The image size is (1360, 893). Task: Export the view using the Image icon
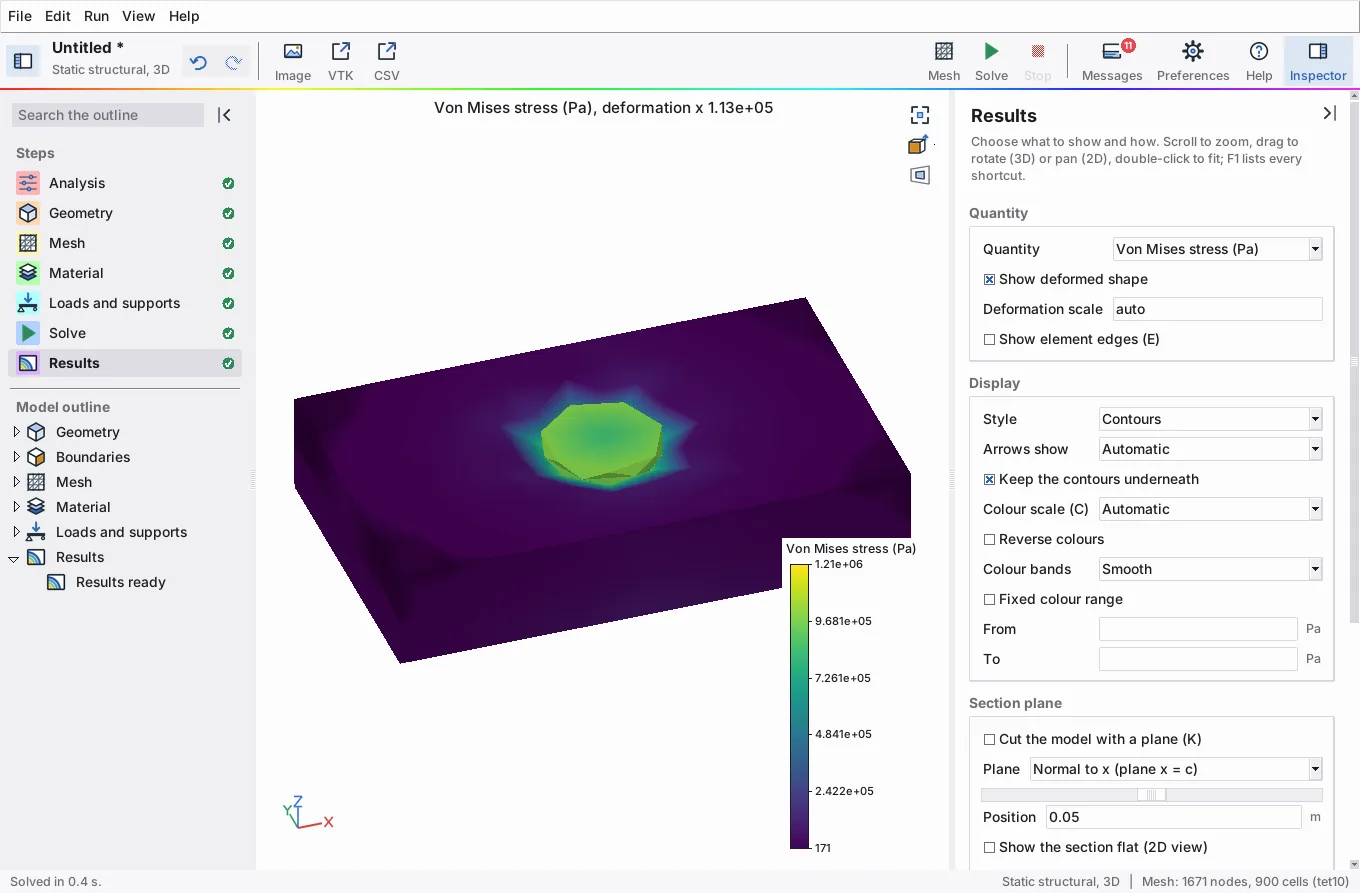[x=293, y=61]
